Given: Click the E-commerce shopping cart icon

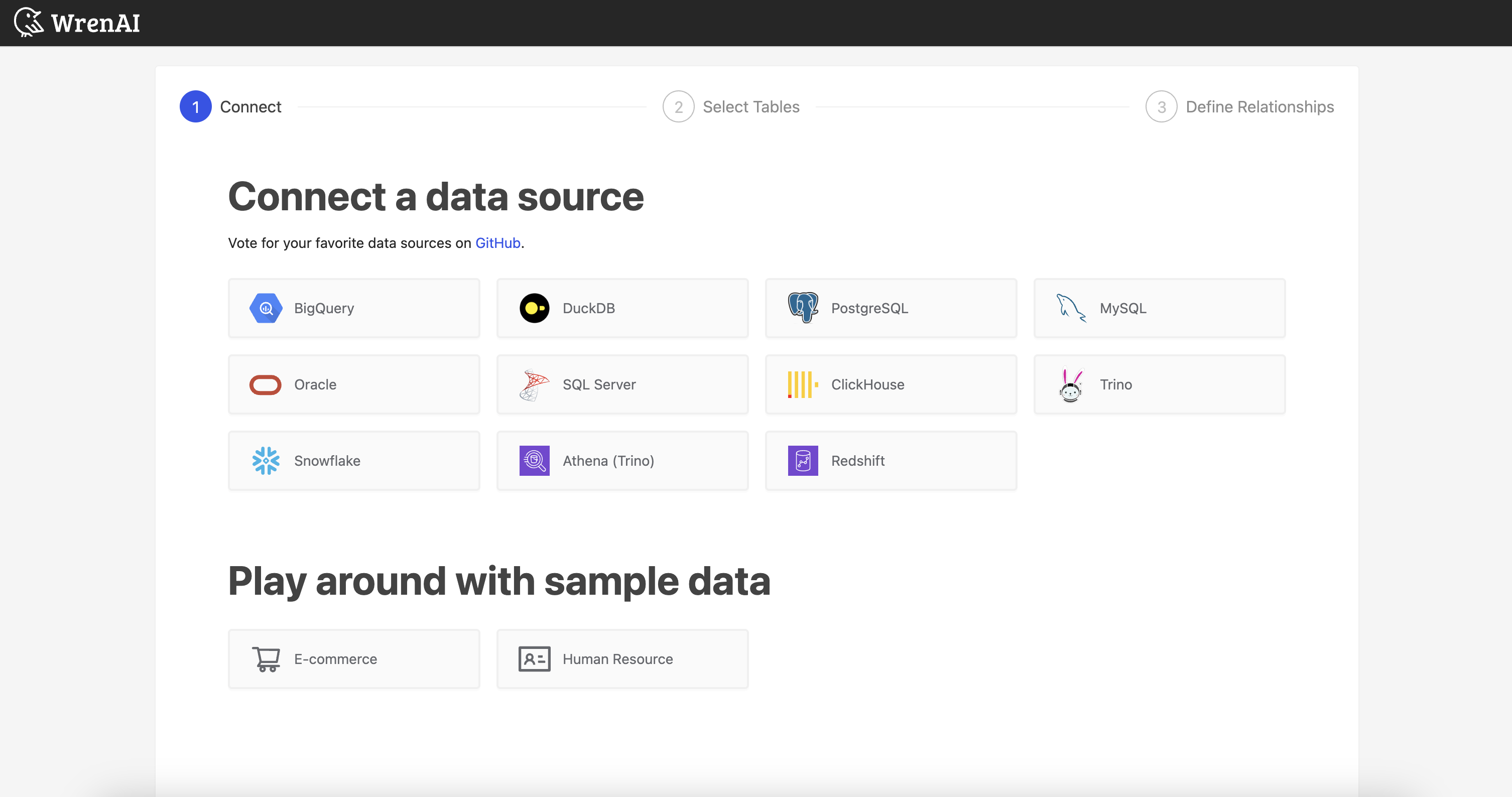Looking at the screenshot, I should (x=266, y=659).
